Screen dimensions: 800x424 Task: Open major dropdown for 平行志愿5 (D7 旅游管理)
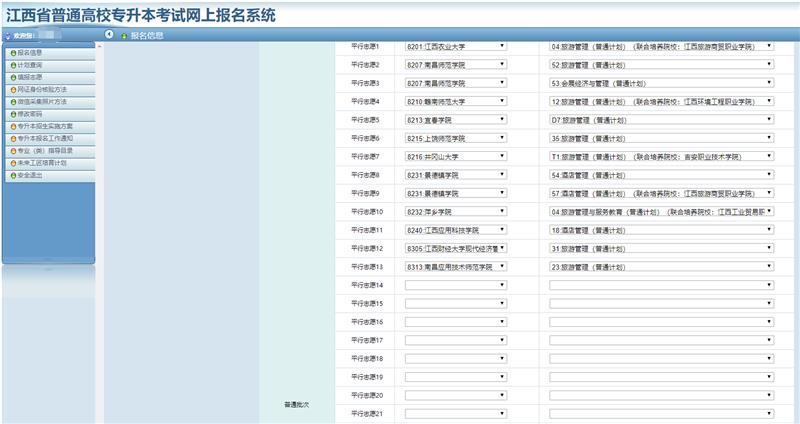tap(662, 120)
